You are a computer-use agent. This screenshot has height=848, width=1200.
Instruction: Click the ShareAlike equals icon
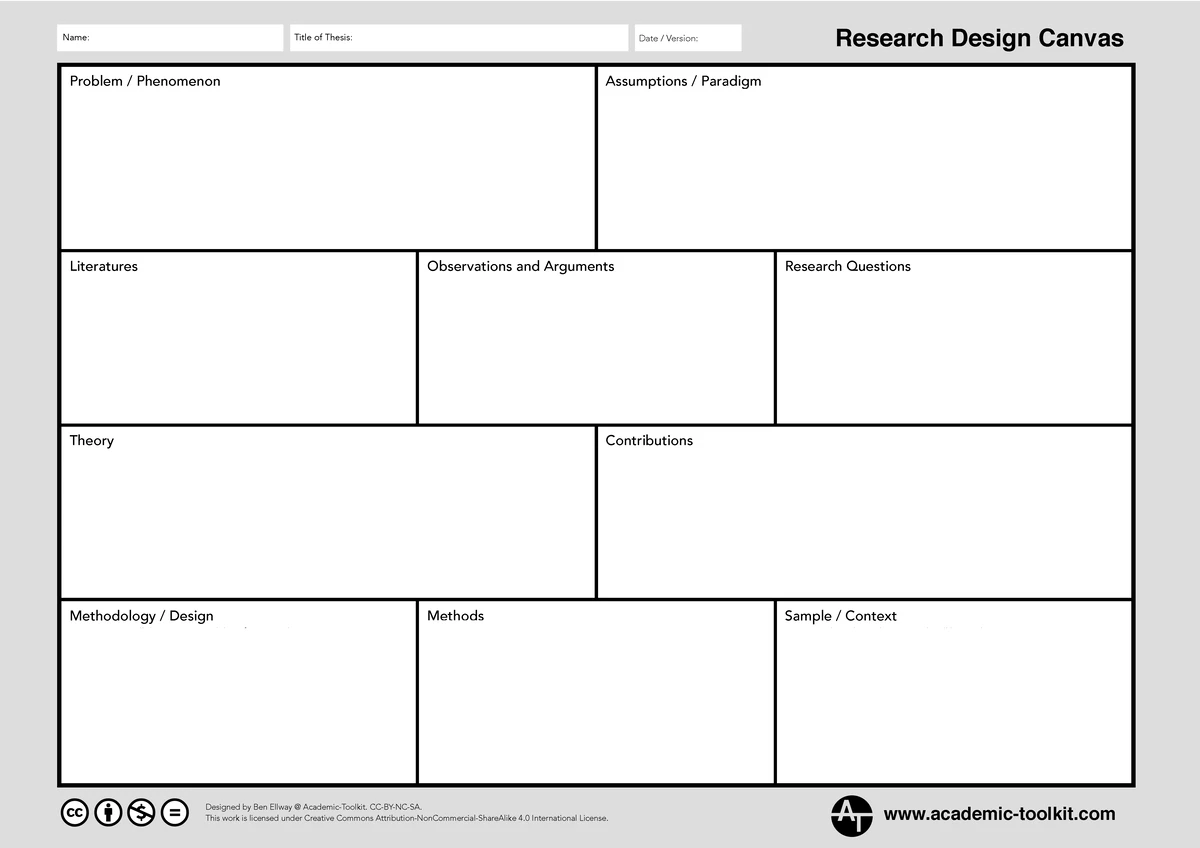tap(174, 812)
